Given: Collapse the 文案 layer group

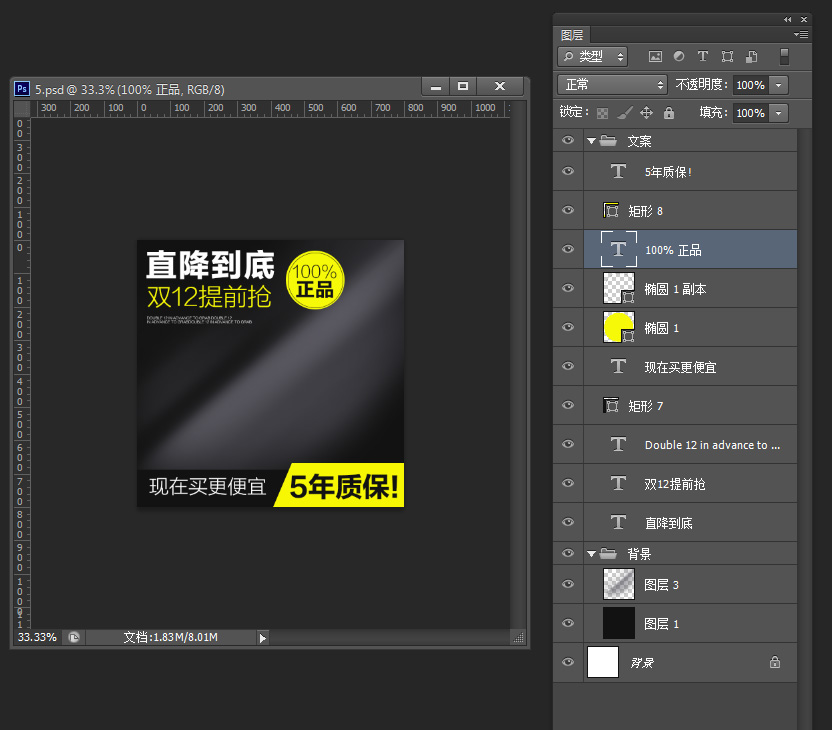Looking at the screenshot, I should click(x=591, y=141).
